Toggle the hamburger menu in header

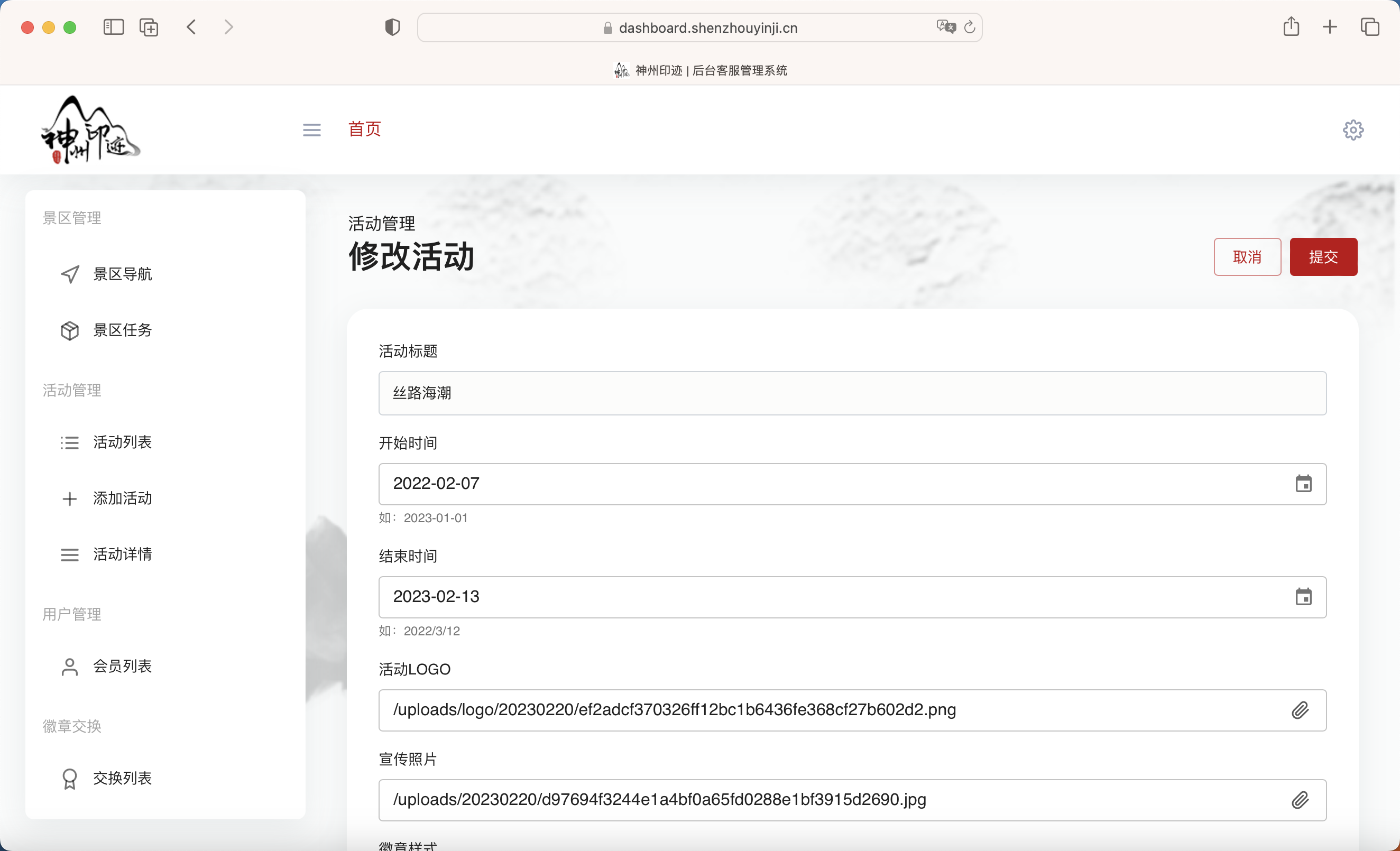pyautogui.click(x=311, y=130)
